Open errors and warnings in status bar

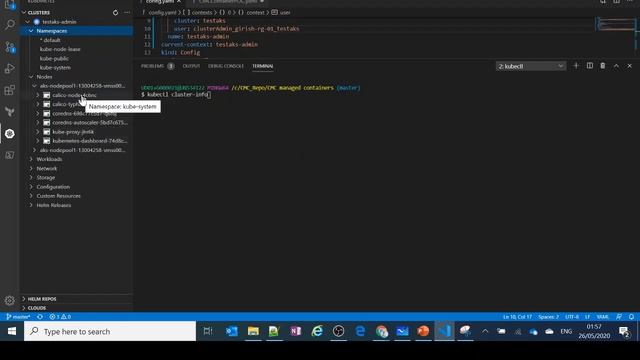[60, 317]
